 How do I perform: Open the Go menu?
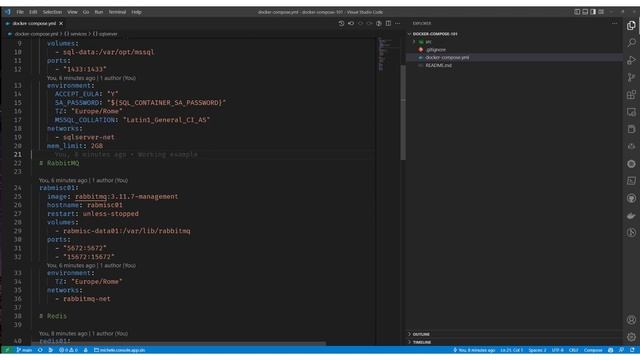click(x=86, y=12)
